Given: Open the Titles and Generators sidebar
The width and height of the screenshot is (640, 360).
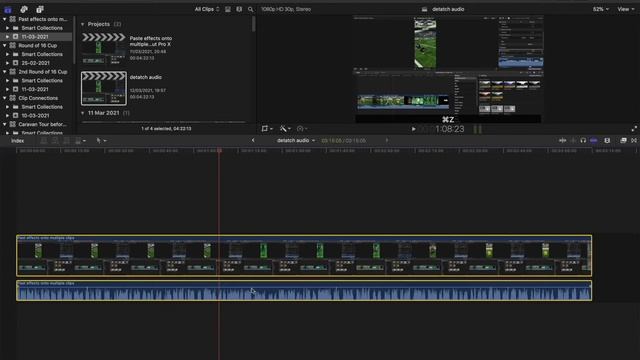Looking at the screenshot, I should pos(40,9).
